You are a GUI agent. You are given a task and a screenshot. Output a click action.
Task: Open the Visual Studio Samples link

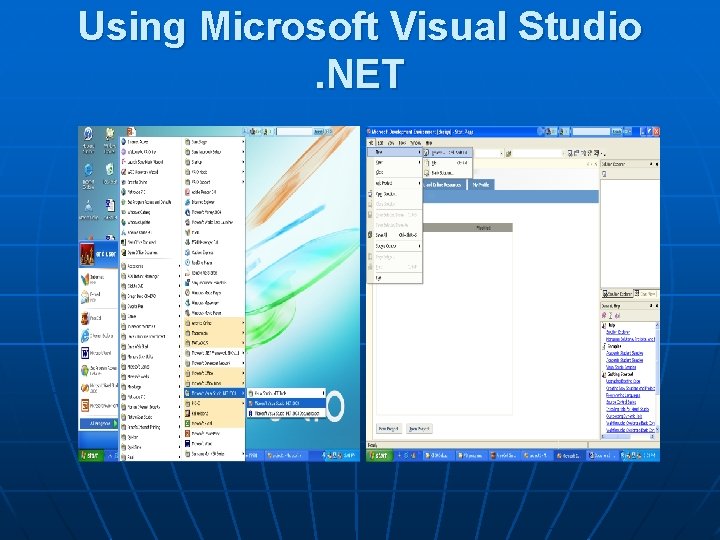(621, 367)
